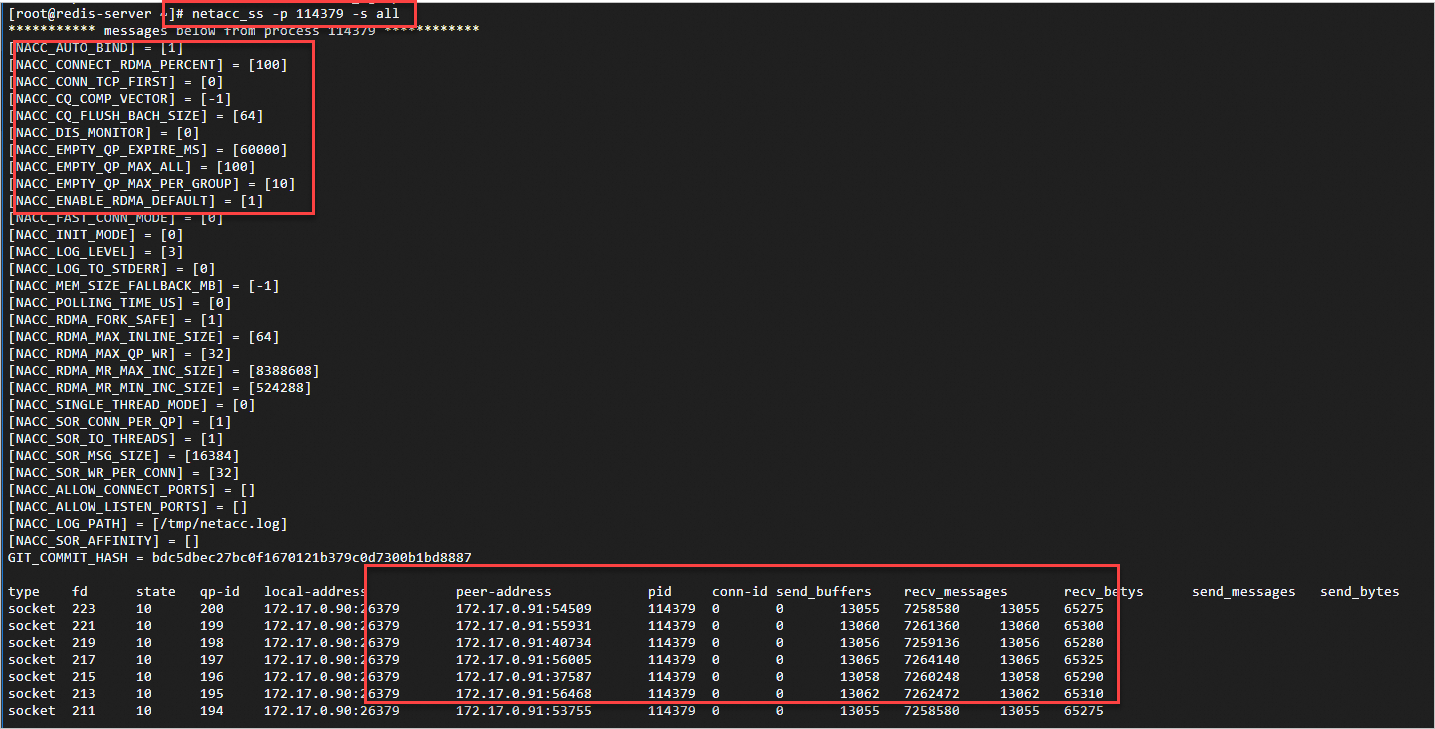This screenshot has height=729, width=1435.
Task: Select the NACC_EMPTY_QP_EXPIRE_MS = [60000] line
Action: [147, 150]
